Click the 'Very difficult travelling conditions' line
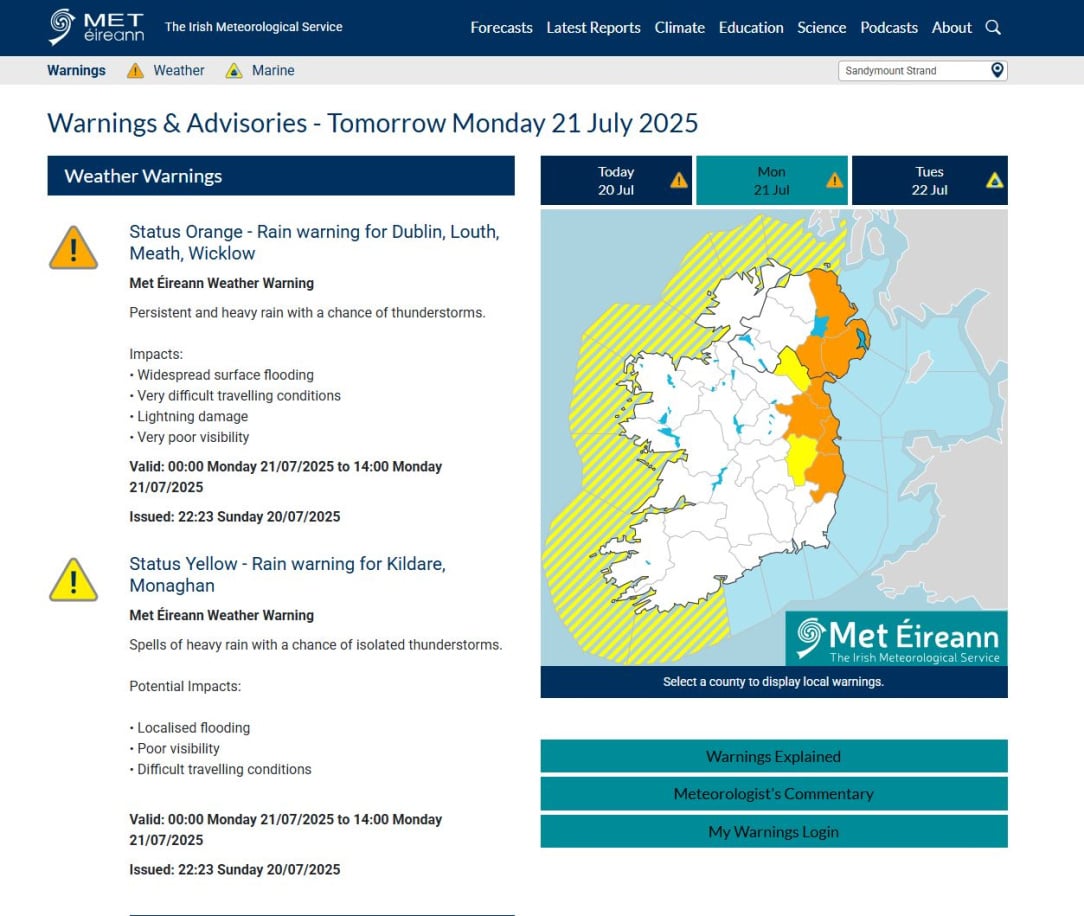This screenshot has width=1084, height=916. (x=235, y=395)
